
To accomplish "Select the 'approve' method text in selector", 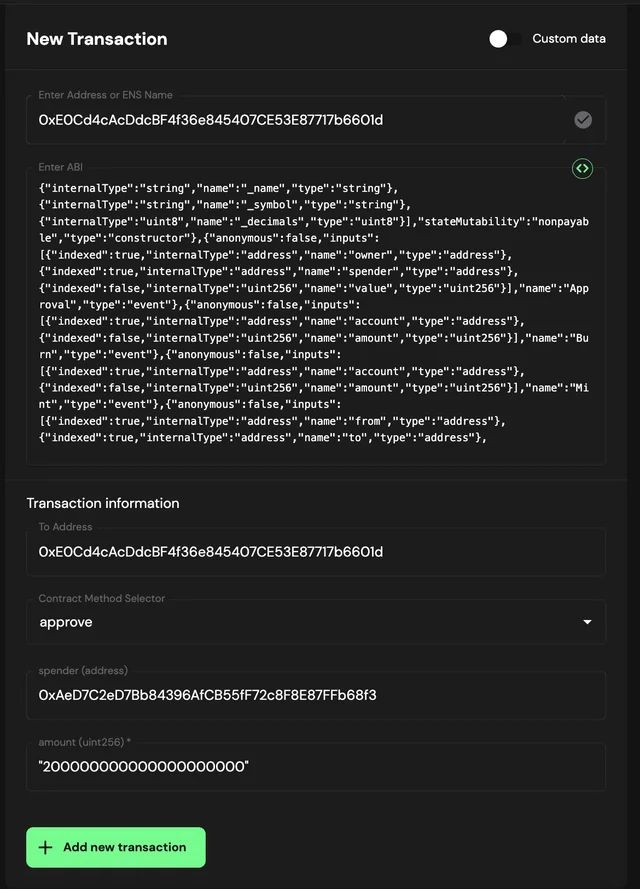I will 66,622.
